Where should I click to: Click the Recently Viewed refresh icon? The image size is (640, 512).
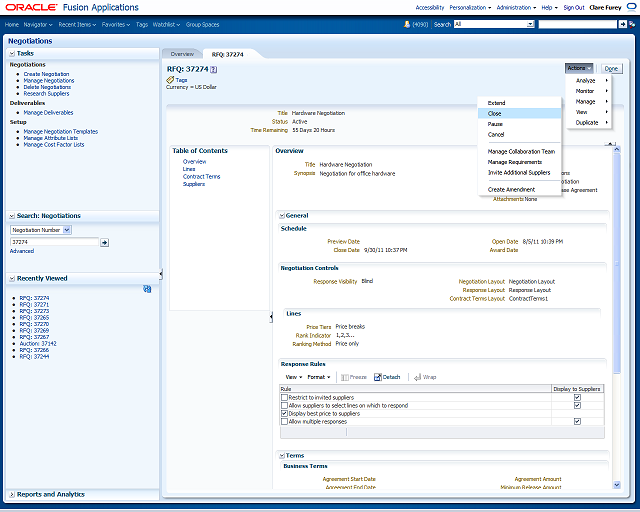click(147, 289)
